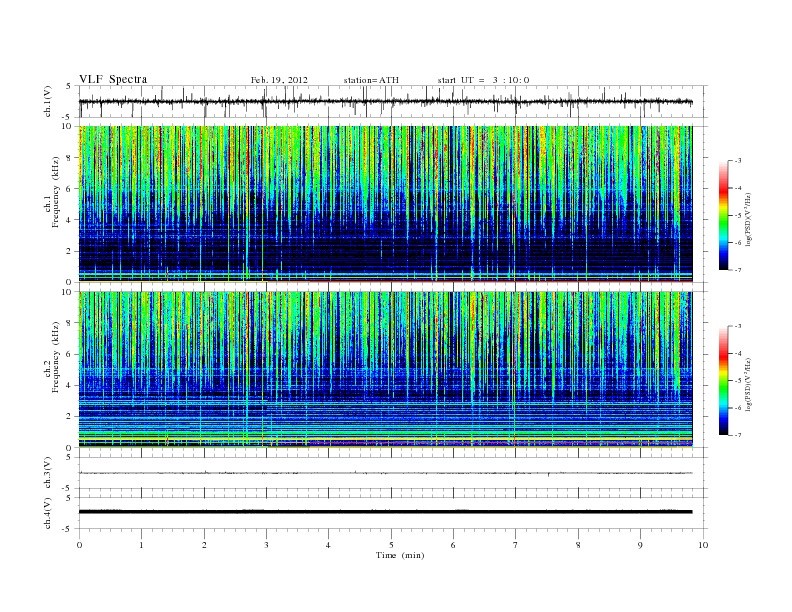Click inside the ch.1 spectrogram panel
Screen dimensions: 792x612
(x=385, y=204)
